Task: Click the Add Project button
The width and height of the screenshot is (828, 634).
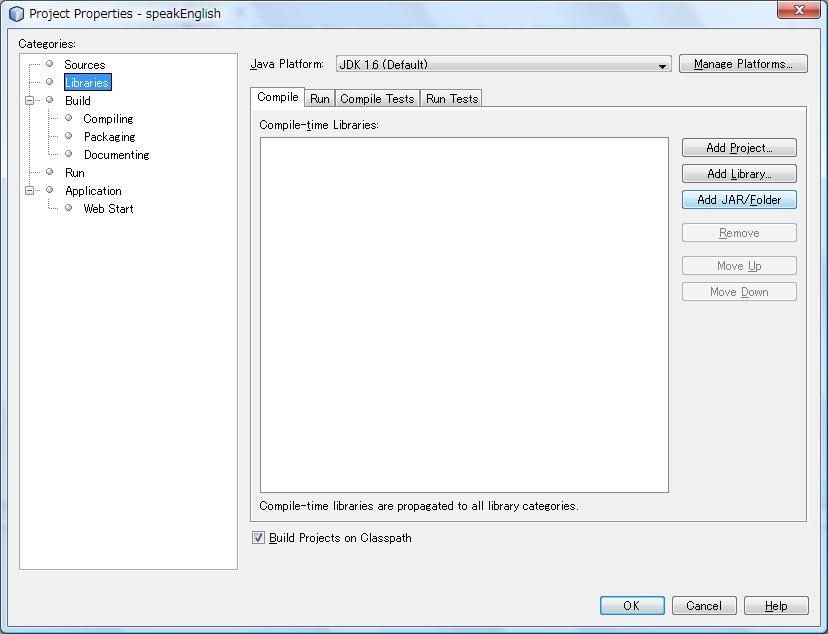Action: coord(739,148)
